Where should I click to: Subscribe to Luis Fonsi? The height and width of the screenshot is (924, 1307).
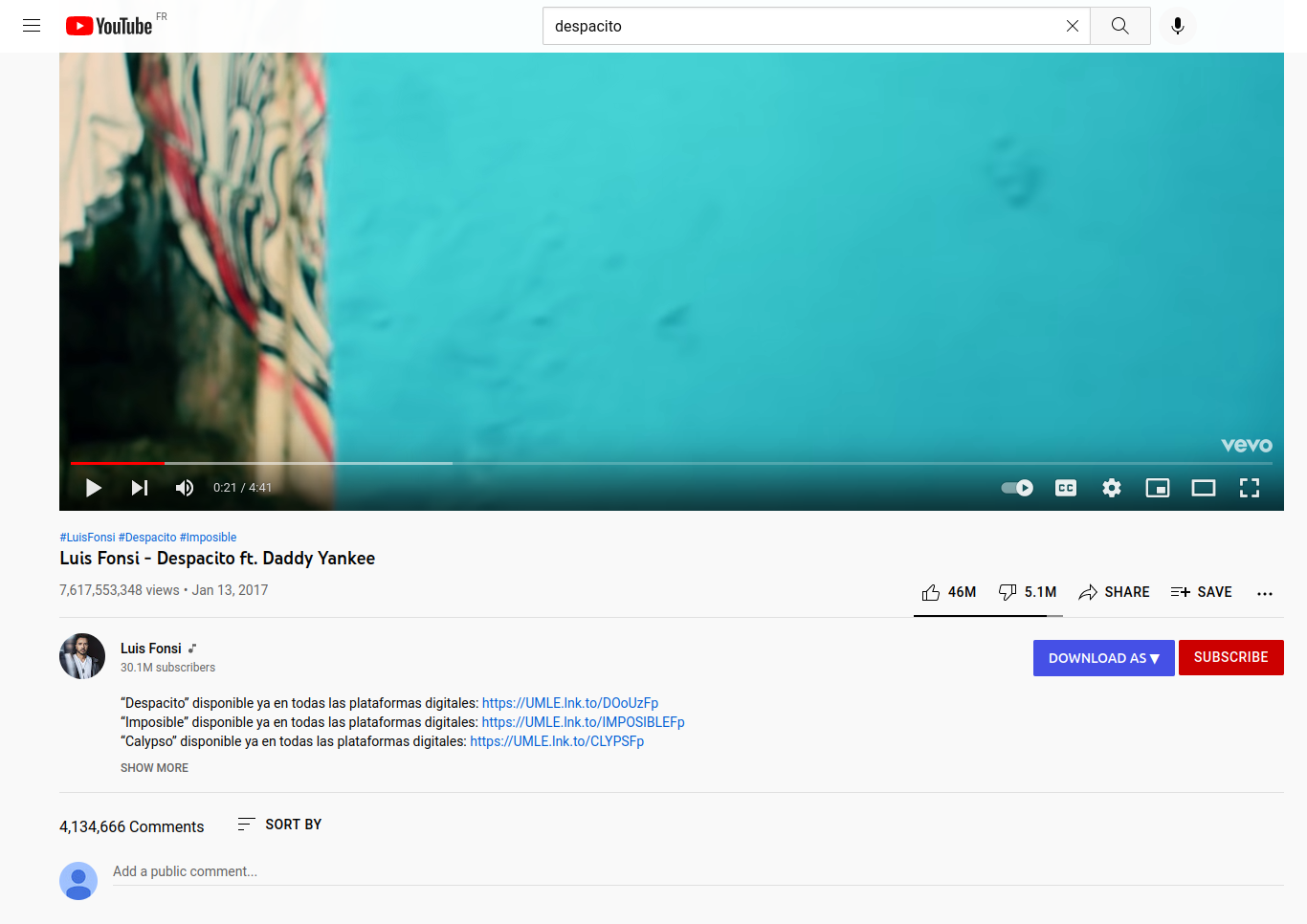coord(1231,657)
